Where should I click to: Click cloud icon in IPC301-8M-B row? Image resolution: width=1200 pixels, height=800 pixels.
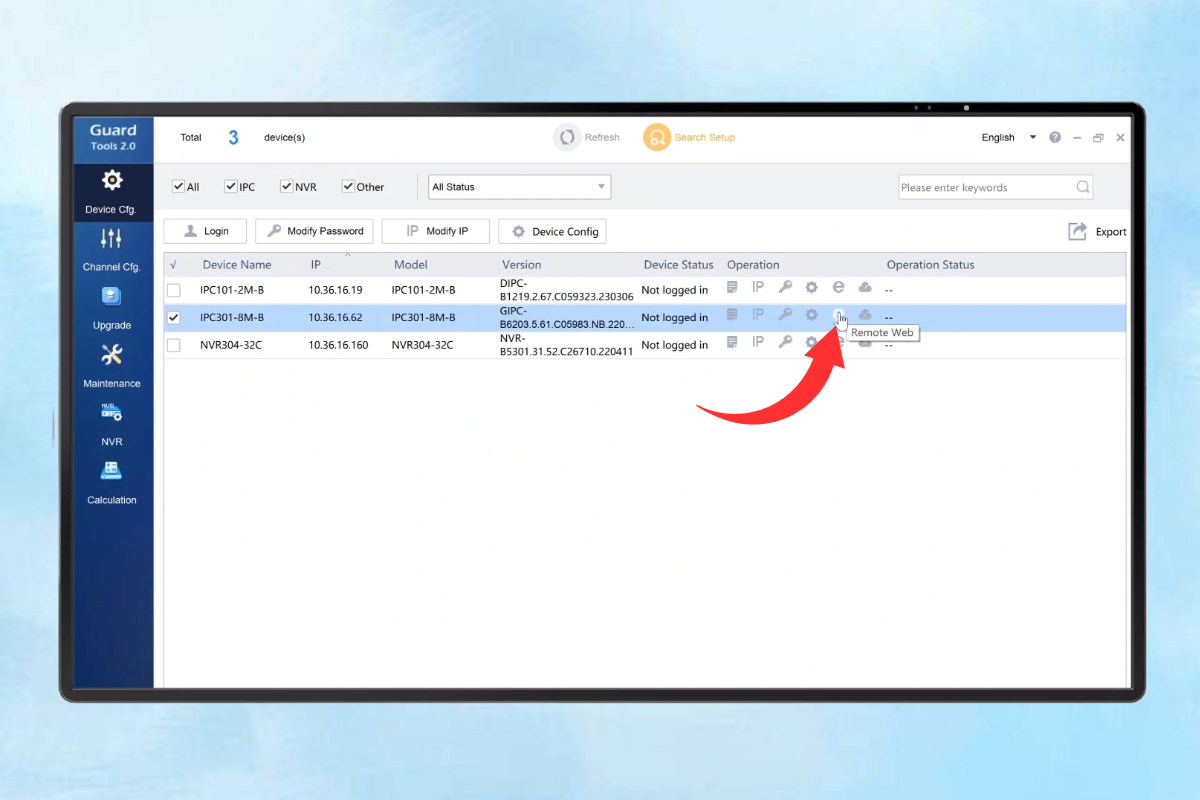click(x=865, y=315)
